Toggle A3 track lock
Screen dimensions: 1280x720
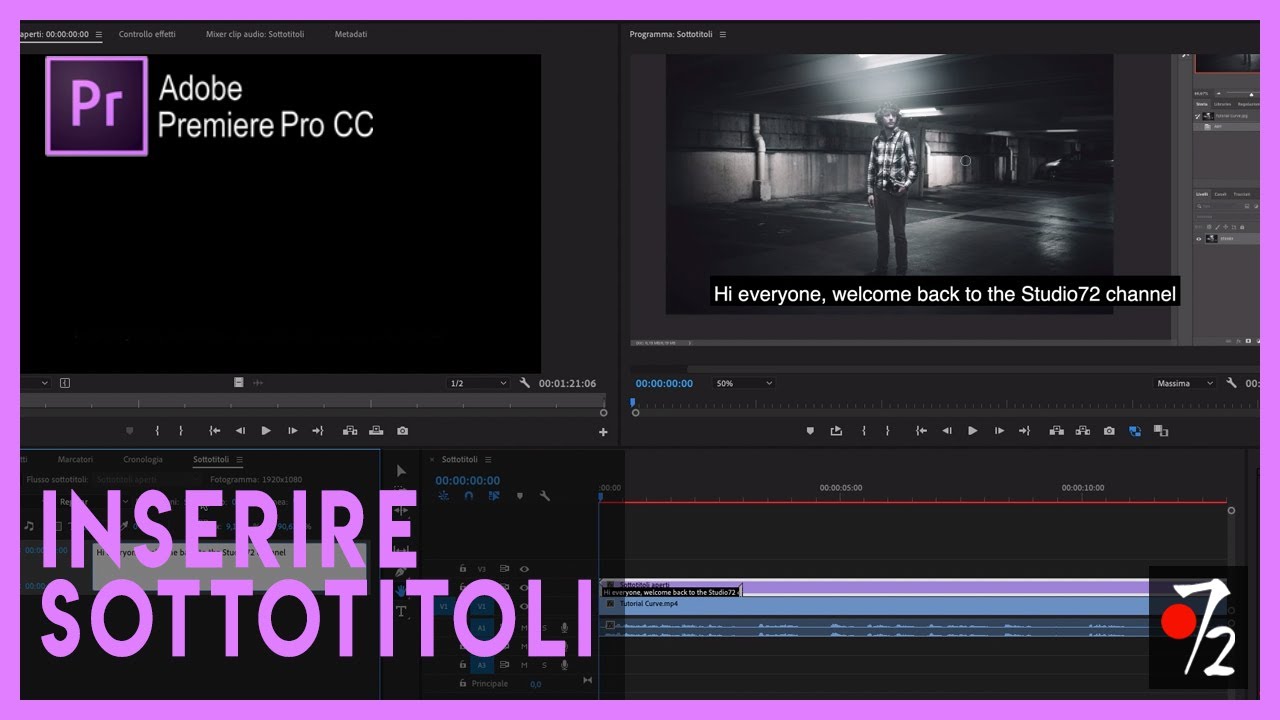(462, 665)
